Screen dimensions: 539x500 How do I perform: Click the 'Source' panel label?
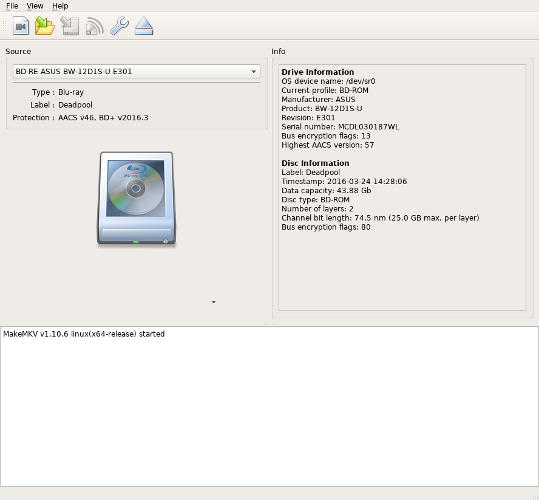point(18,52)
